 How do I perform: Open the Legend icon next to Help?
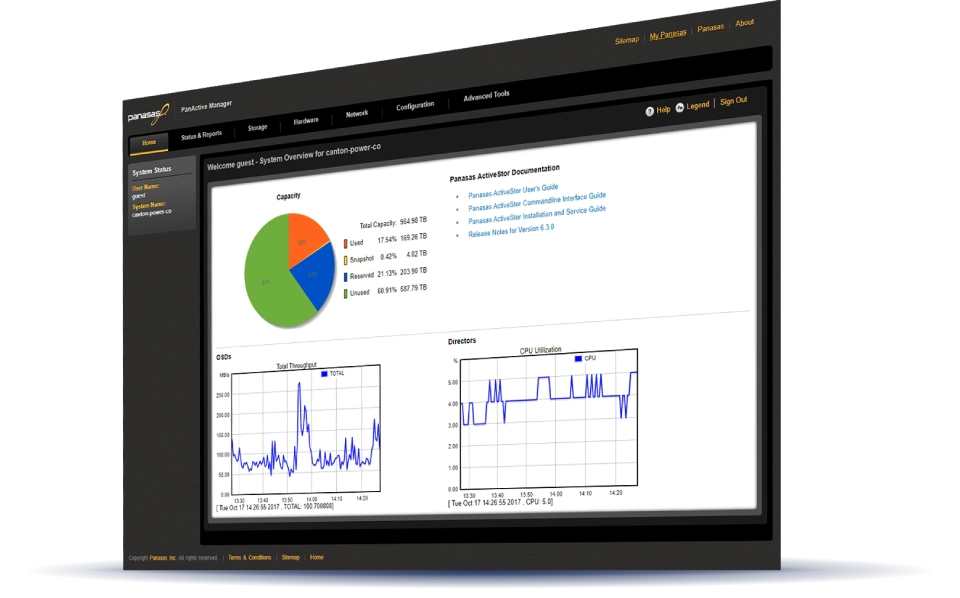(682, 107)
